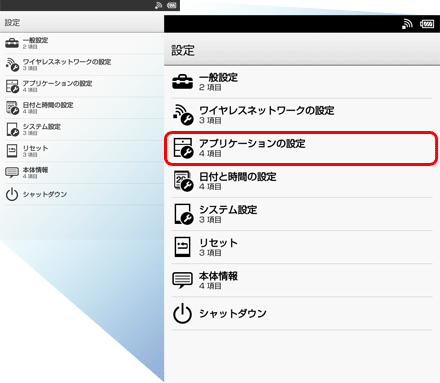The image size is (440, 383).
Task: Click the reset icon in the small screen
Action: [x=12, y=151]
